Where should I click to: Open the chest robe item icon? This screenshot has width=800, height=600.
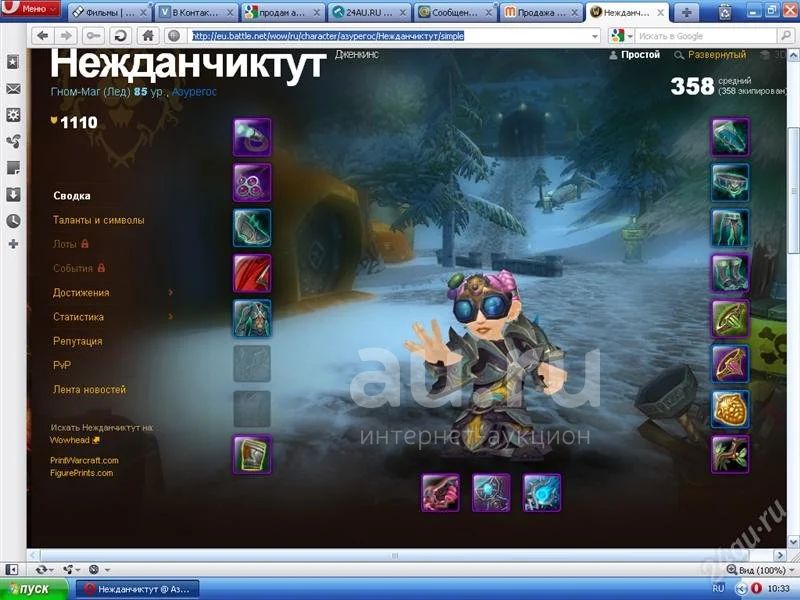pos(252,318)
